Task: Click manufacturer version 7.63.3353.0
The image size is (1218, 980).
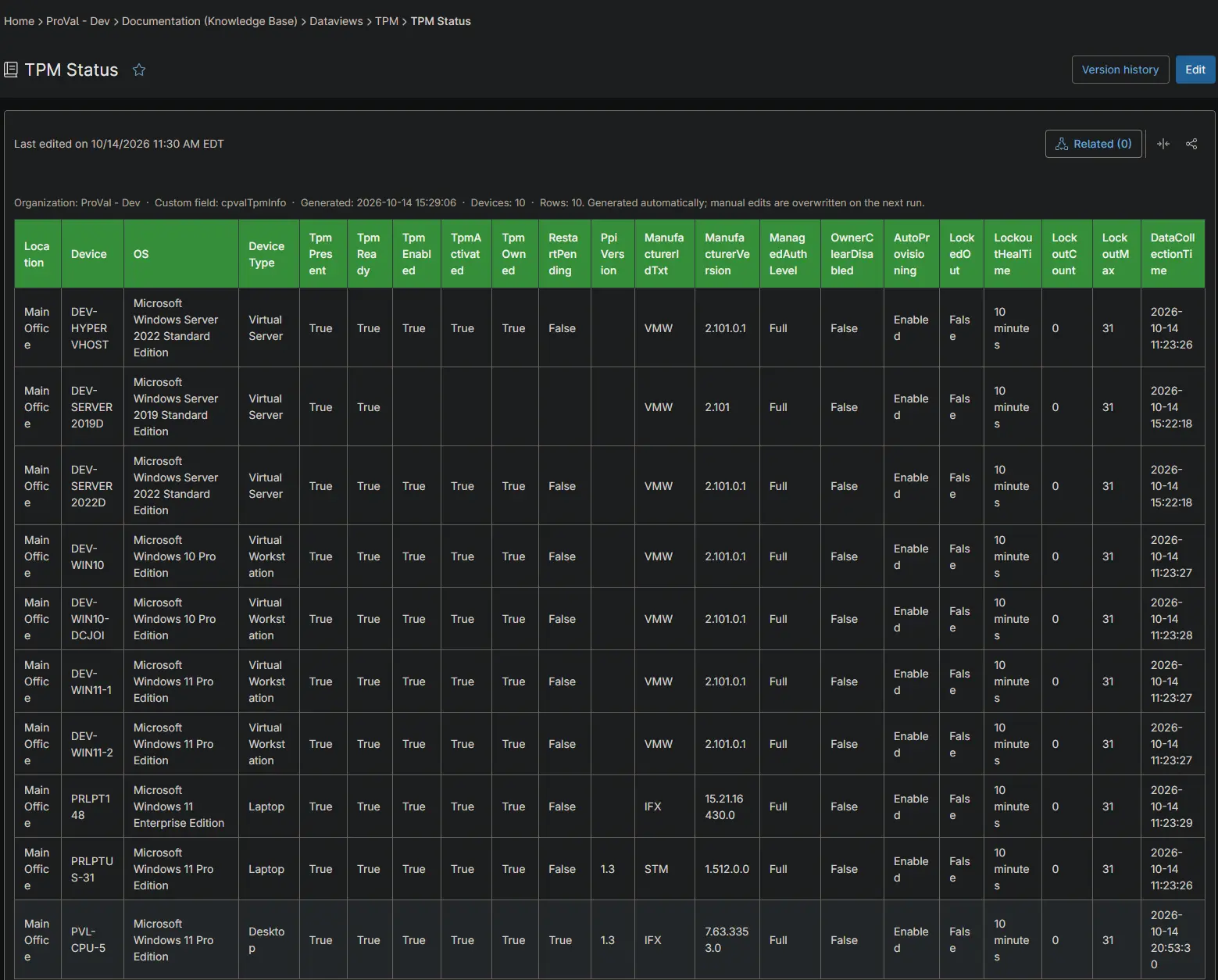Action: tap(727, 940)
